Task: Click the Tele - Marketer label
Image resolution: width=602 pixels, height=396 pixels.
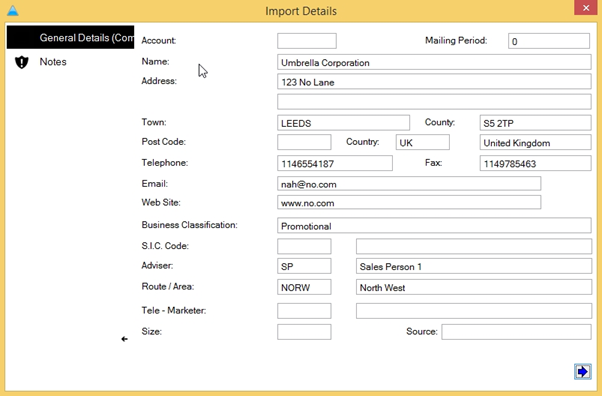Action: click(x=174, y=310)
